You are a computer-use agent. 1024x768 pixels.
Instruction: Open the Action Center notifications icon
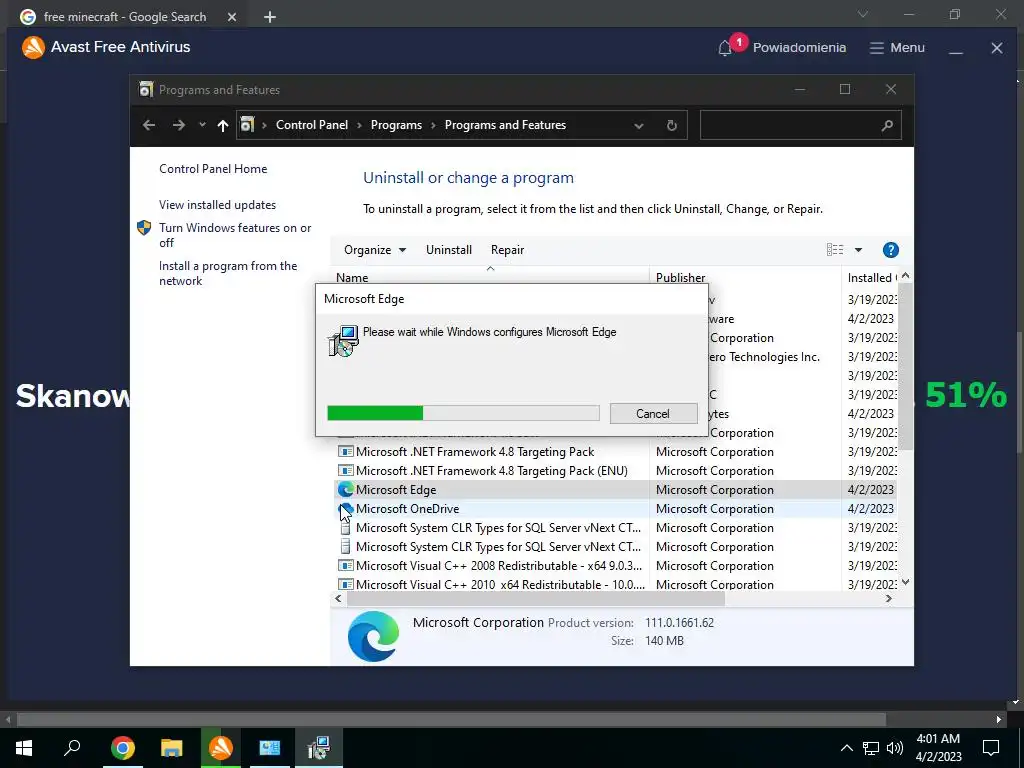point(991,748)
